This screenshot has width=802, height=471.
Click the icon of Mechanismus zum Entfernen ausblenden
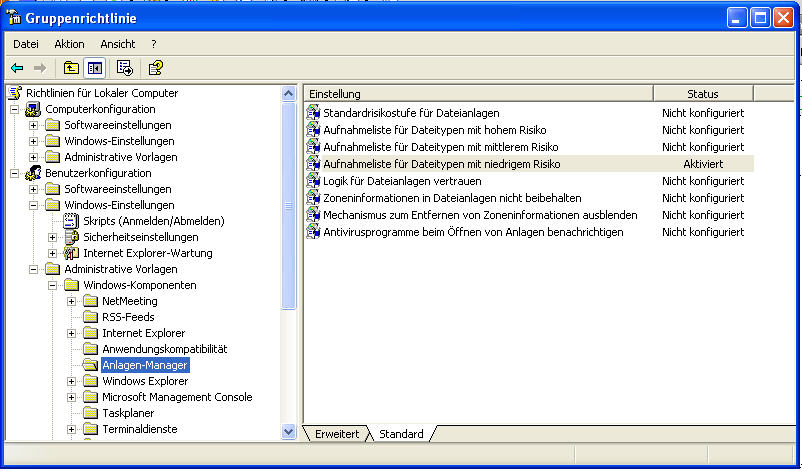coord(313,215)
